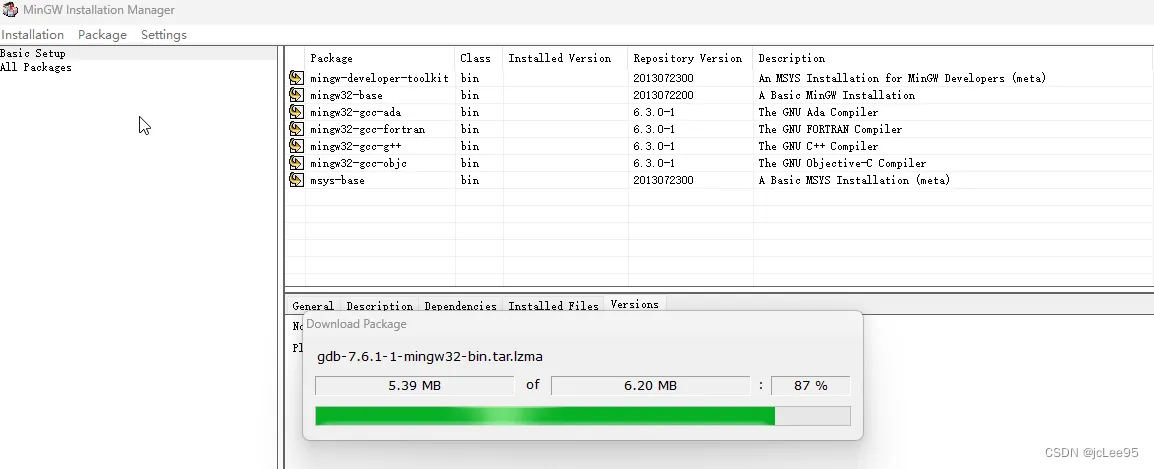Screen dimensions: 1154x469
Task: Click the MinGW Installation Manager title icon
Action: 10,10
